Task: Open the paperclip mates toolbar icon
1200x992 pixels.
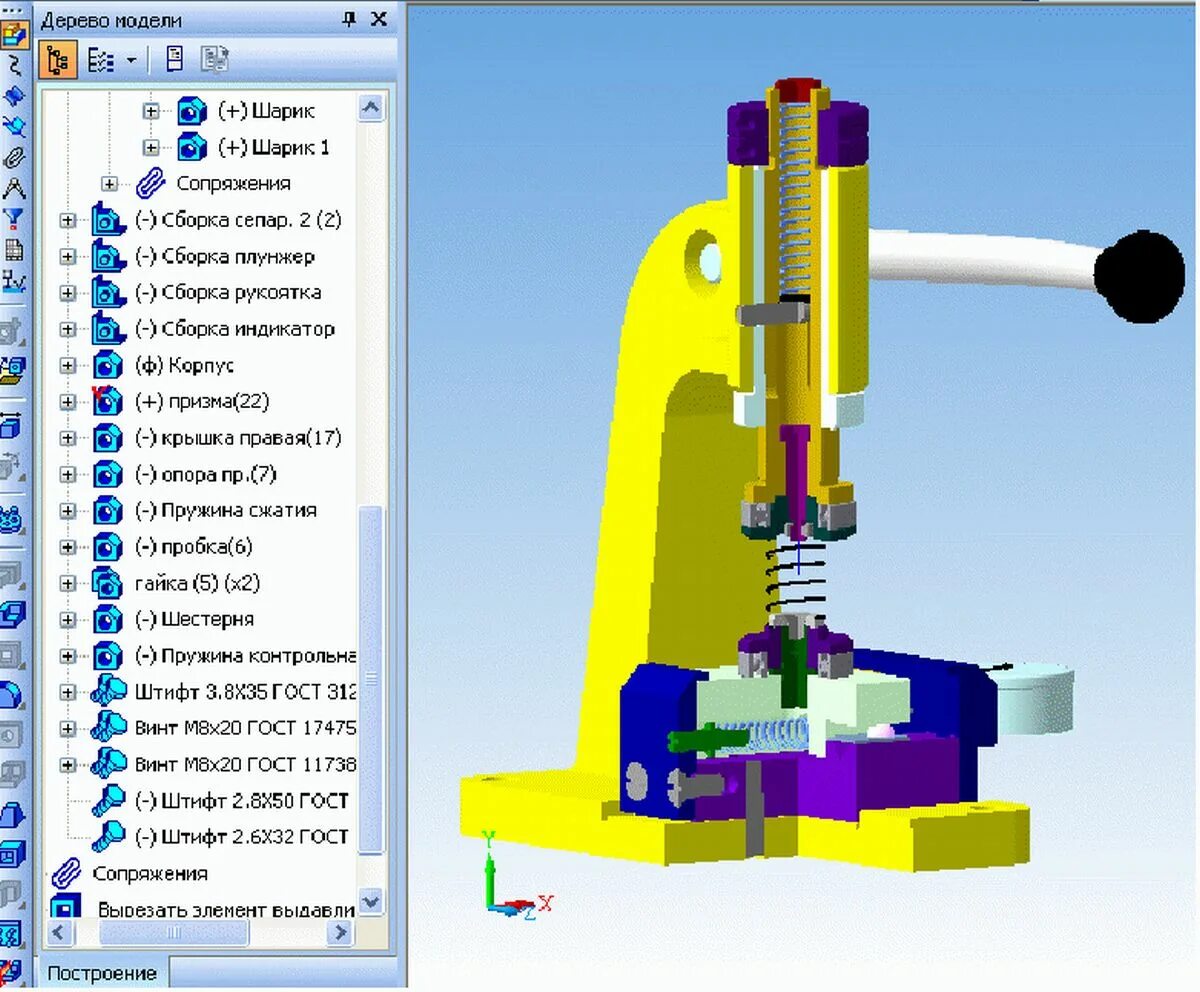Action: [12, 158]
